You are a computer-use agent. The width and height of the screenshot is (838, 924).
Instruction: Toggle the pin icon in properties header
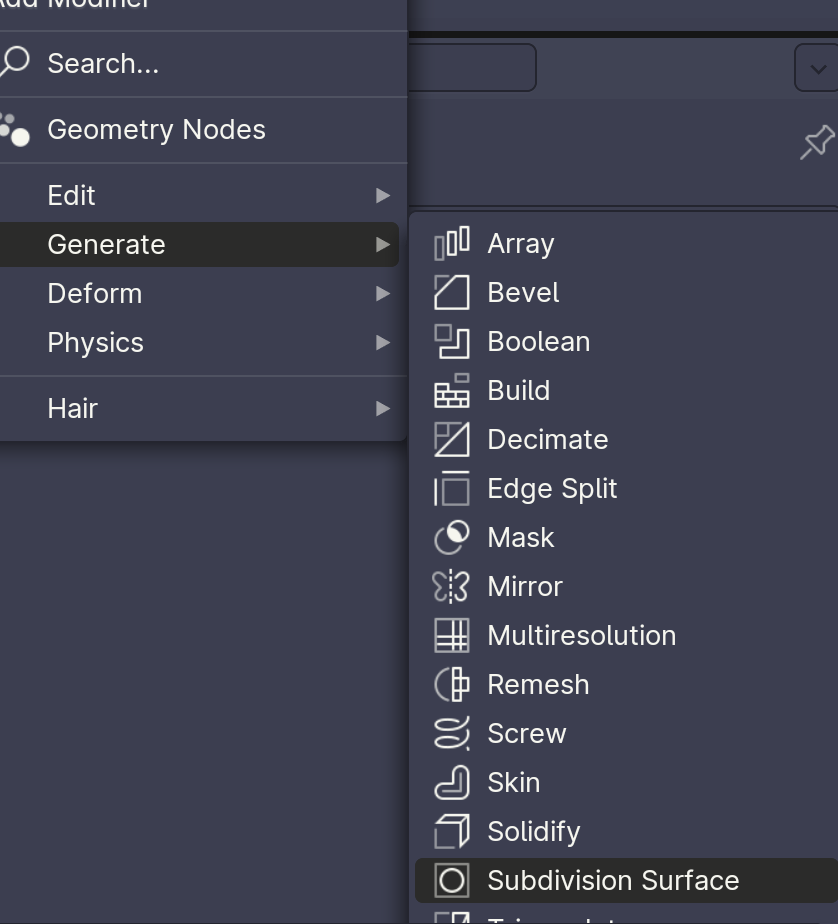click(817, 142)
